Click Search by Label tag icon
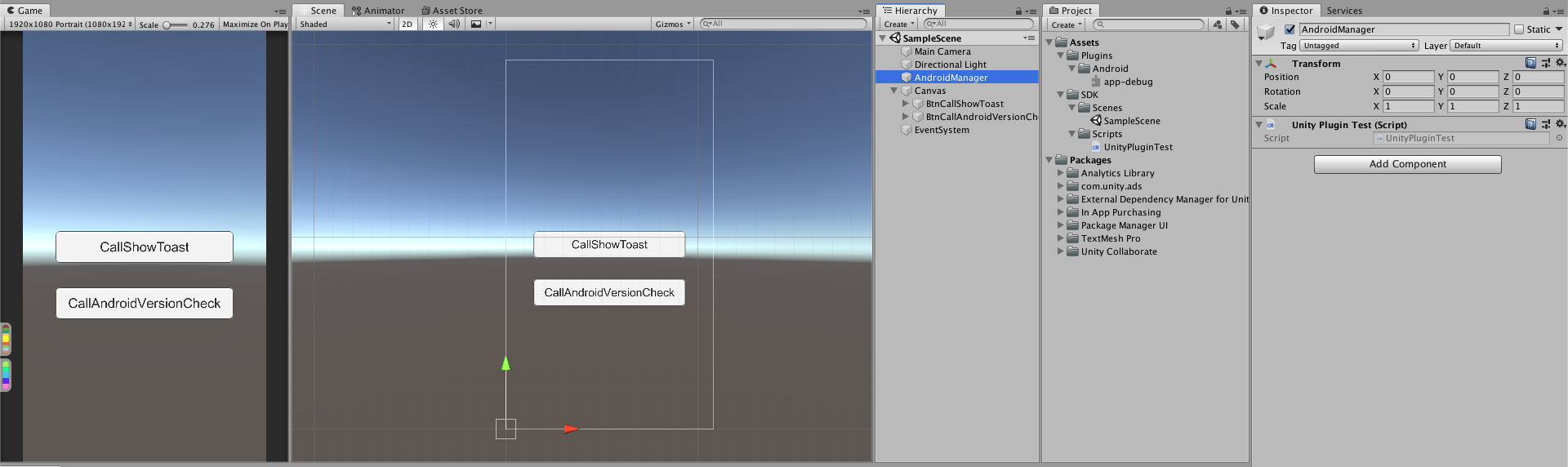 1235,24
